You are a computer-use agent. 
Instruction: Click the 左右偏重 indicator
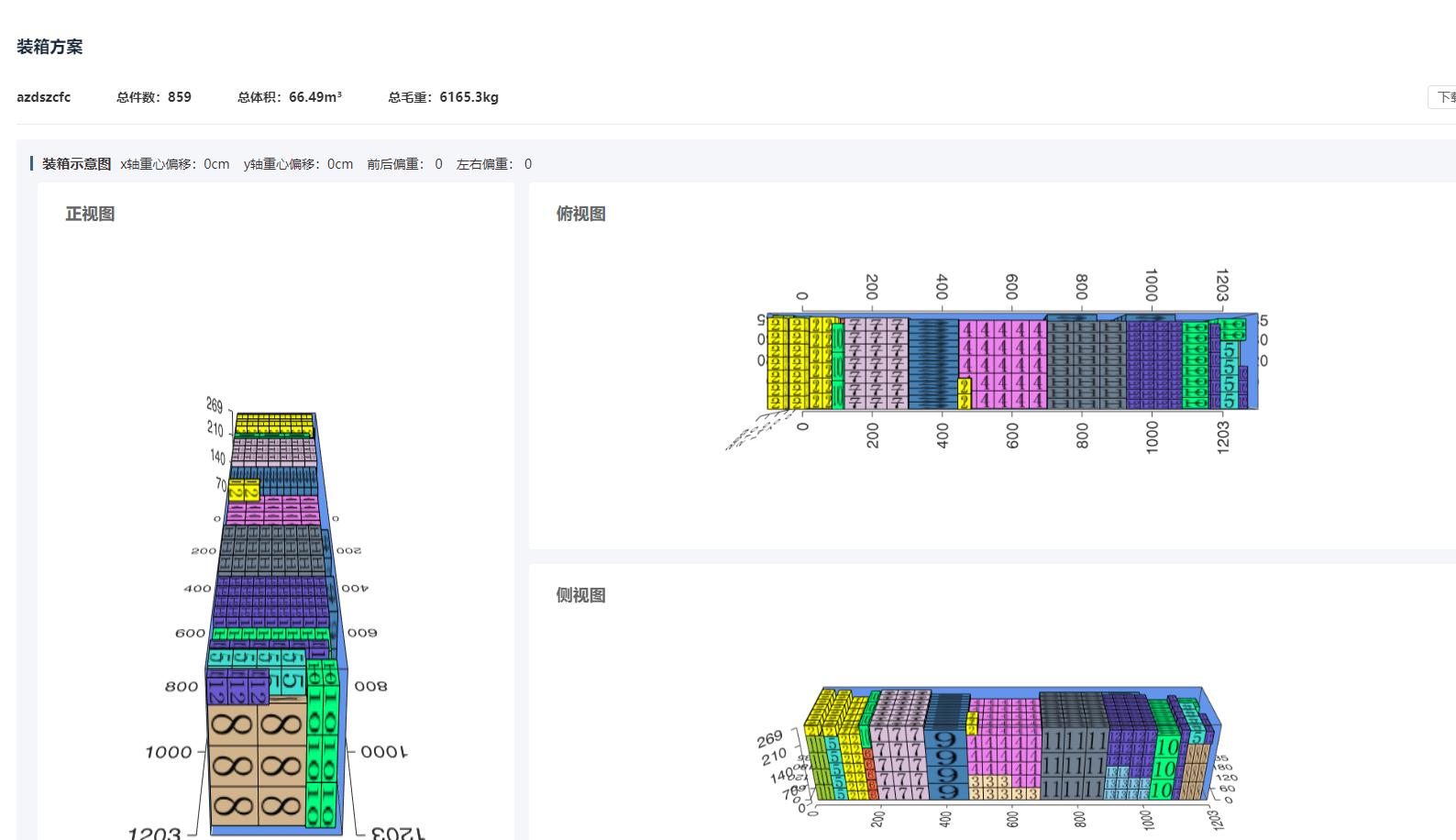click(x=494, y=164)
